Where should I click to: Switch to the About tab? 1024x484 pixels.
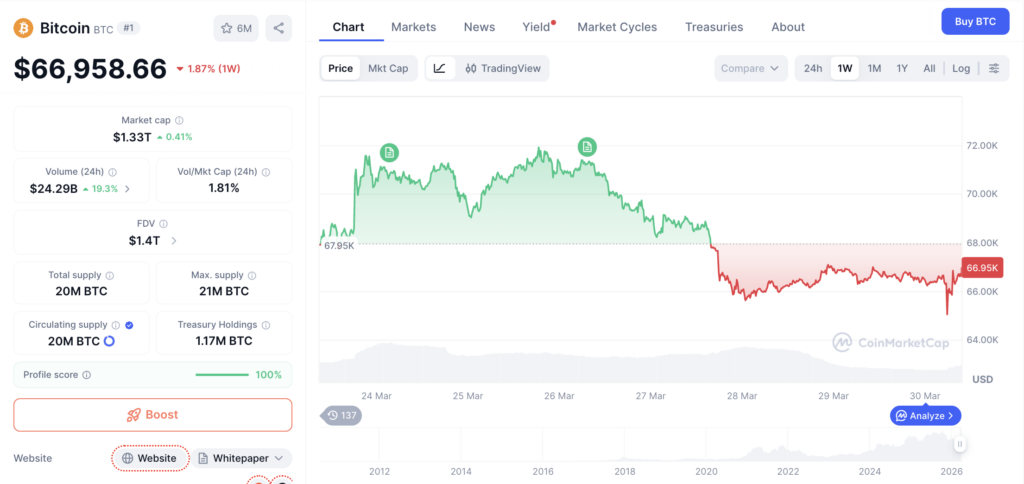coord(788,27)
